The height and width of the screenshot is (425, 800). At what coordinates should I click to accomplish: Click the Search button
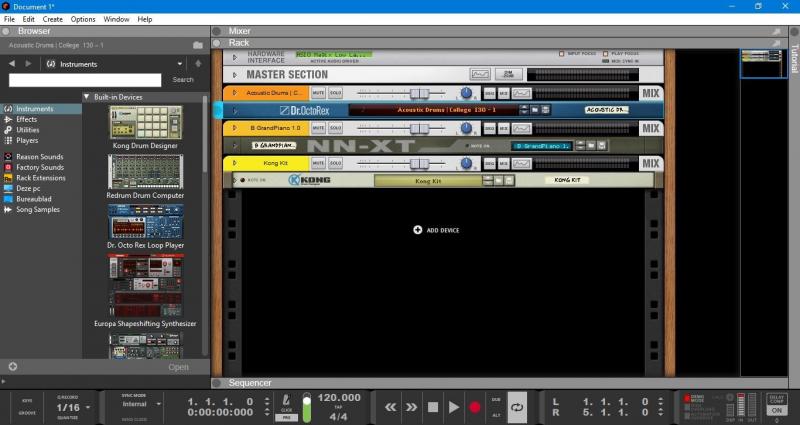pos(183,80)
